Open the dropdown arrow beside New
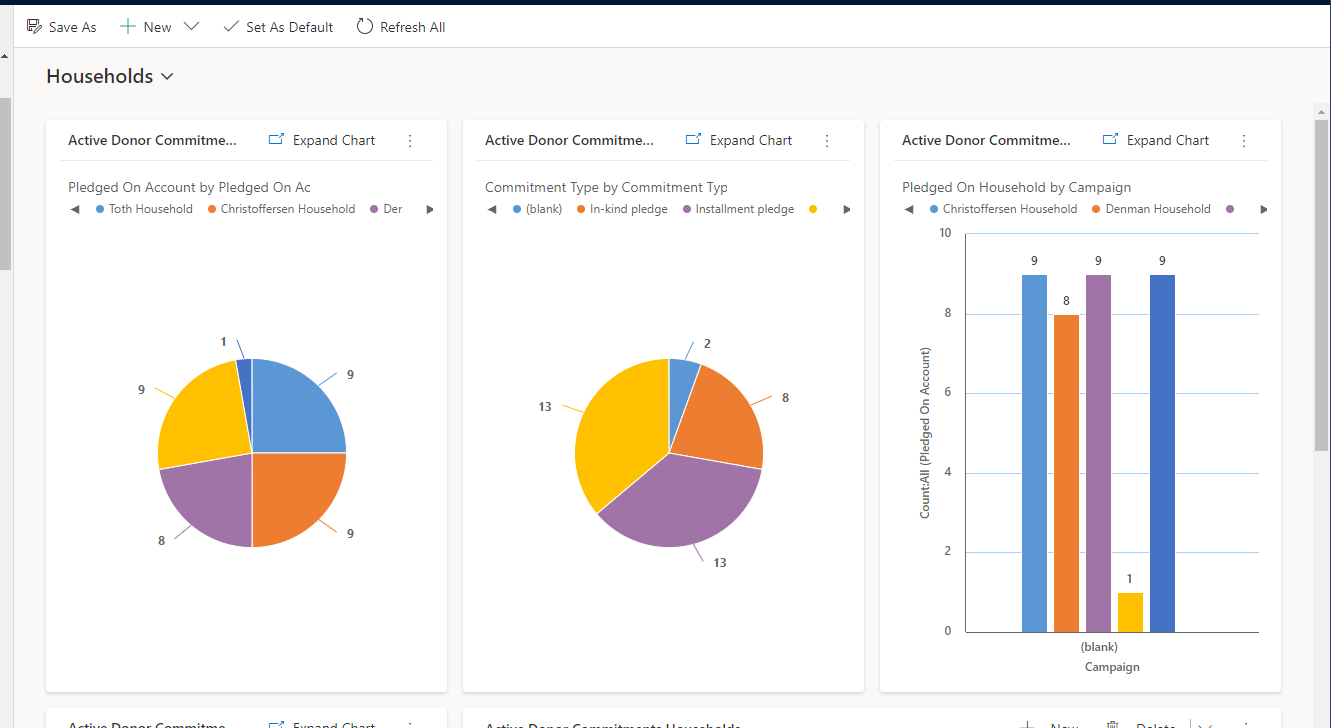The image size is (1331, 728). point(191,27)
